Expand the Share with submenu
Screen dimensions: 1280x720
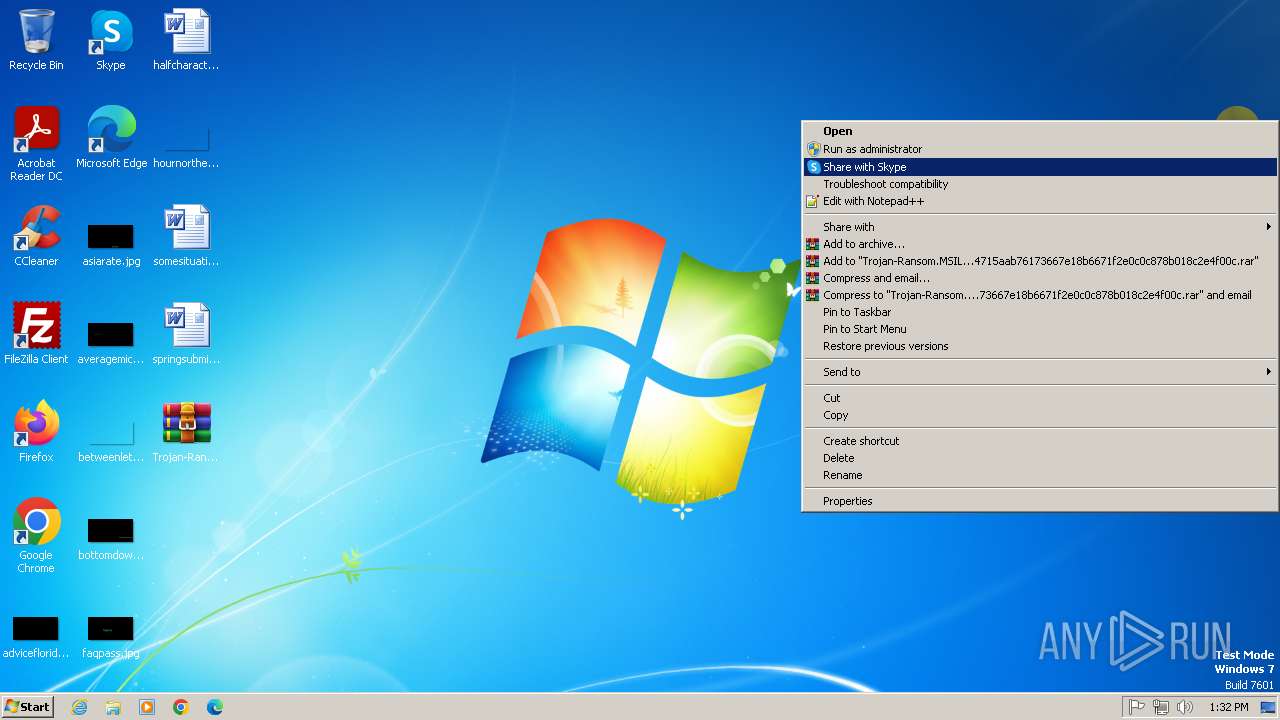[1040, 227]
